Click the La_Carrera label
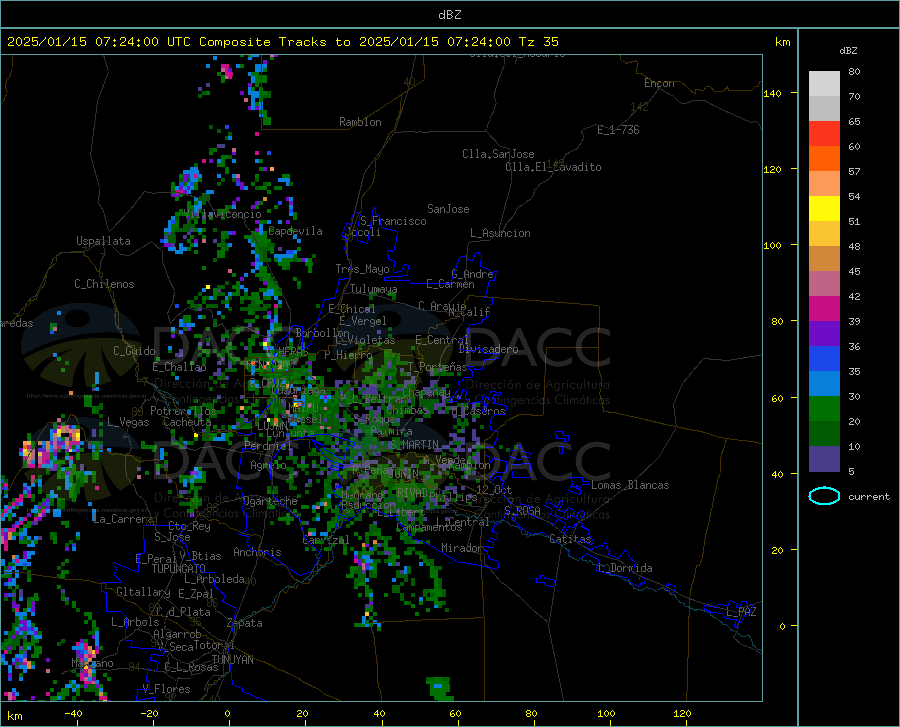The image size is (900, 727). [123, 519]
